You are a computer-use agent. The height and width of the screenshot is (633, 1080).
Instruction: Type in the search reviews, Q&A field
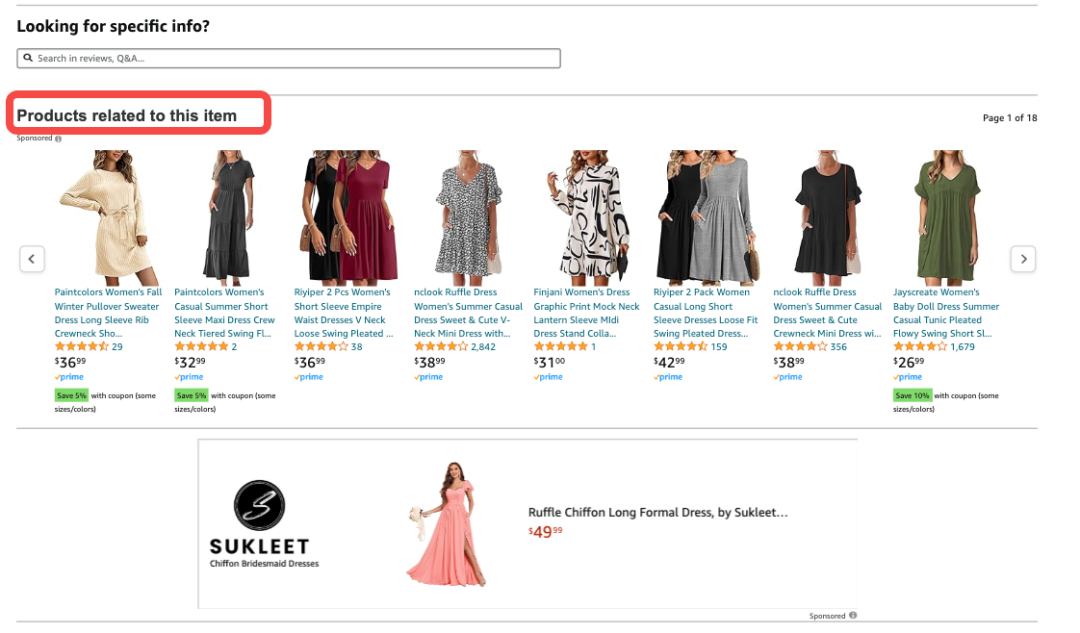coord(290,59)
